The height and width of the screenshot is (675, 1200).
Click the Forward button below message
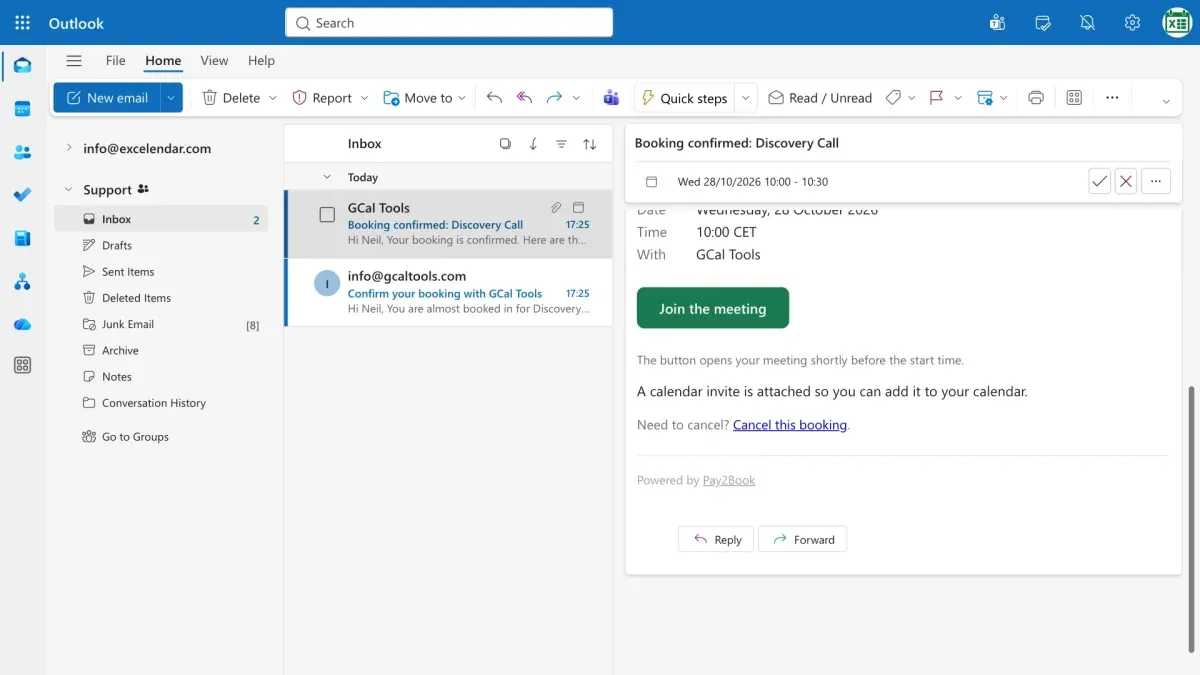pyautogui.click(x=803, y=539)
